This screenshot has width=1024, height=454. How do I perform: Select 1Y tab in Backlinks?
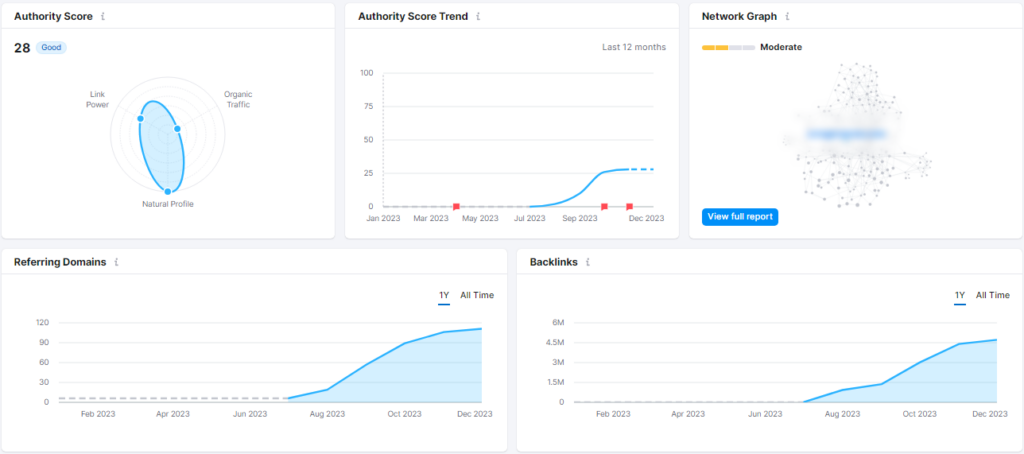point(960,295)
